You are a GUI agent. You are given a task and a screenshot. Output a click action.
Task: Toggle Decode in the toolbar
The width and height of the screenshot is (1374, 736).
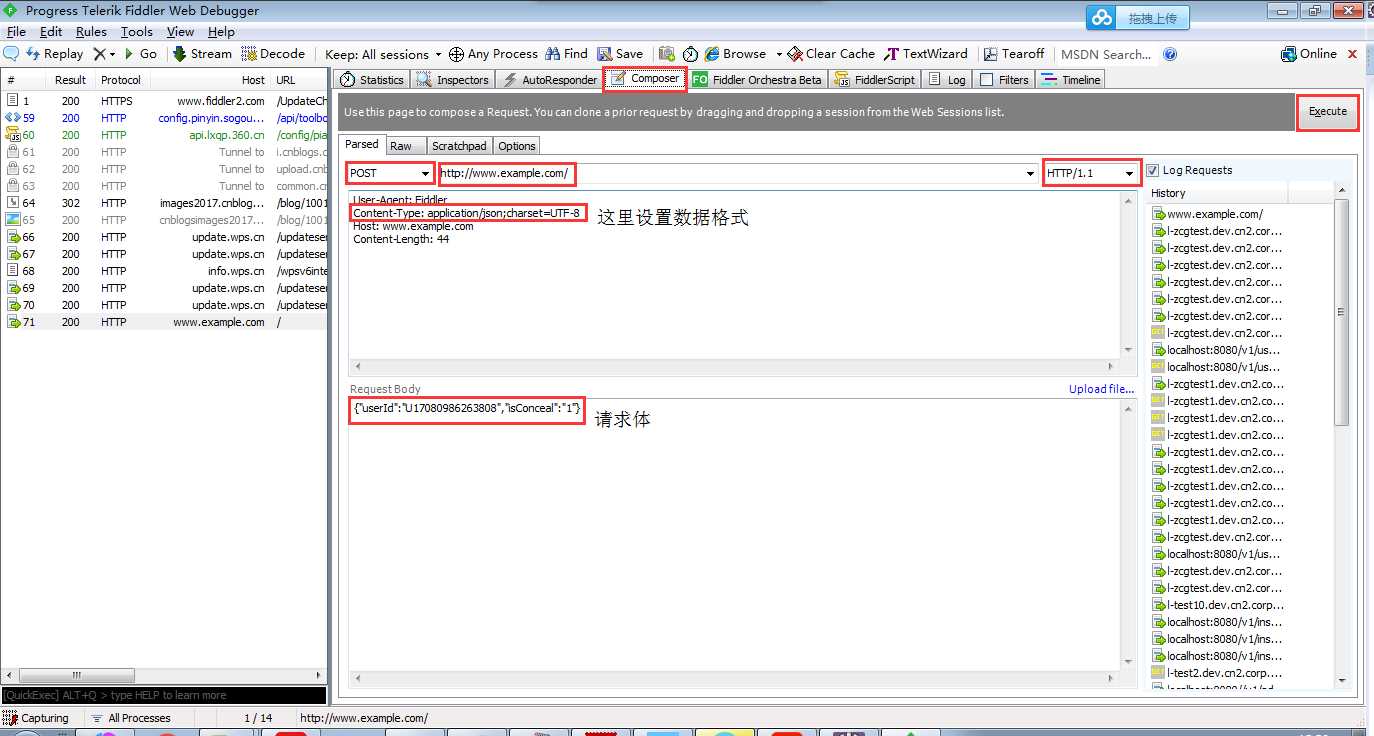[273, 54]
